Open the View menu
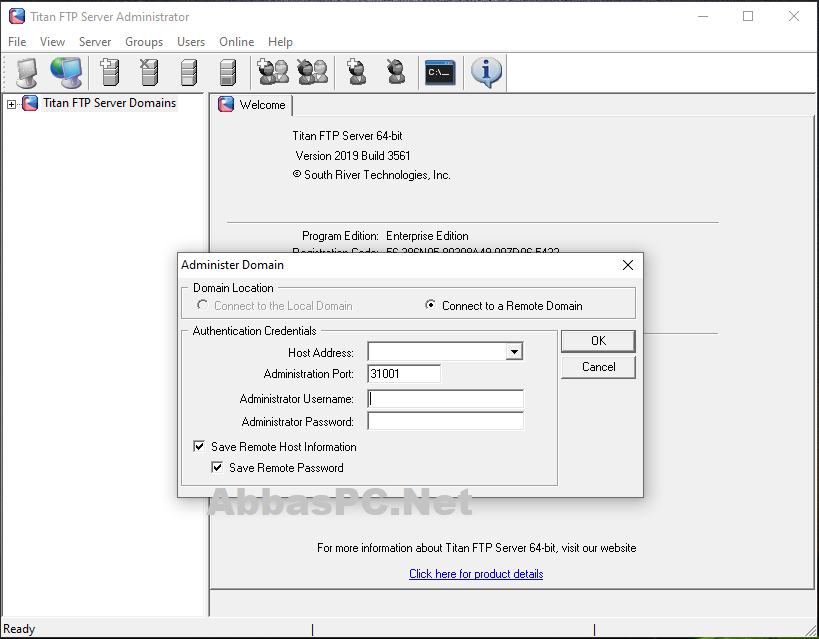This screenshot has width=819, height=639. 52,42
